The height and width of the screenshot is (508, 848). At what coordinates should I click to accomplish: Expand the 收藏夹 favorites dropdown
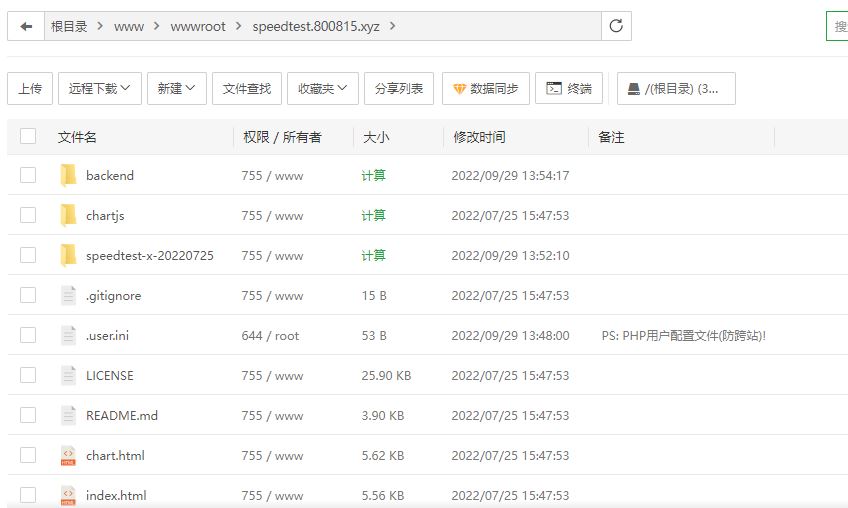[323, 89]
